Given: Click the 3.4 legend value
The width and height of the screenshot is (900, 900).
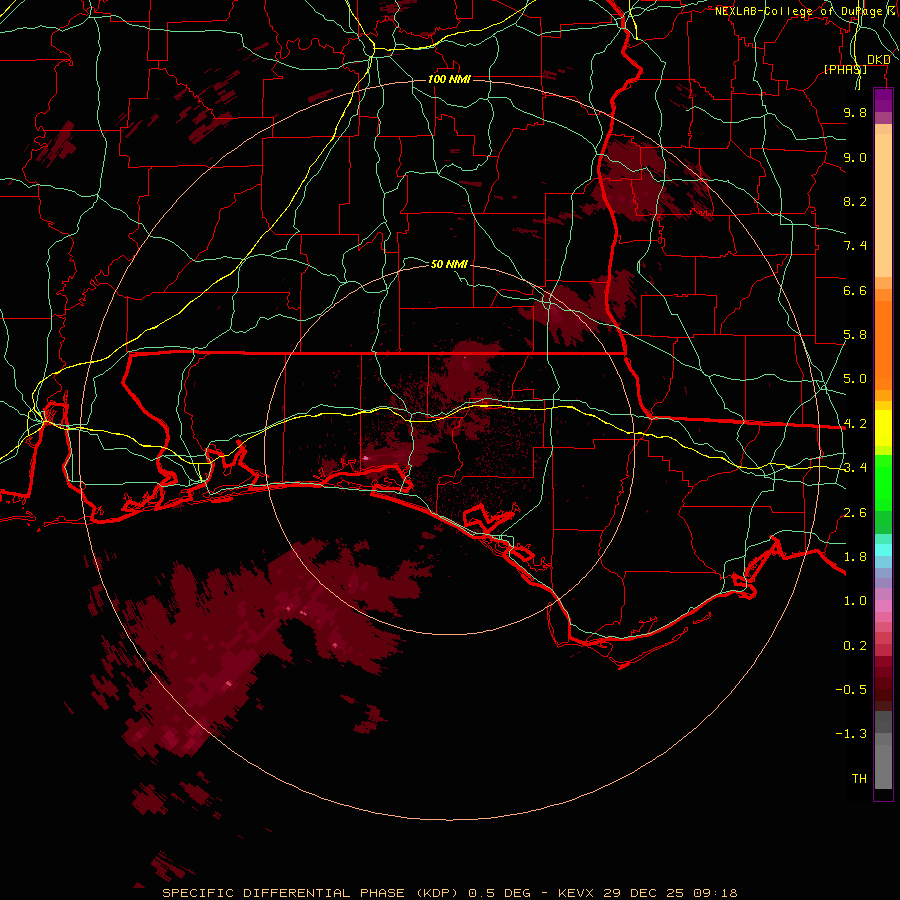Looking at the screenshot, I should (x=855, y=468).
